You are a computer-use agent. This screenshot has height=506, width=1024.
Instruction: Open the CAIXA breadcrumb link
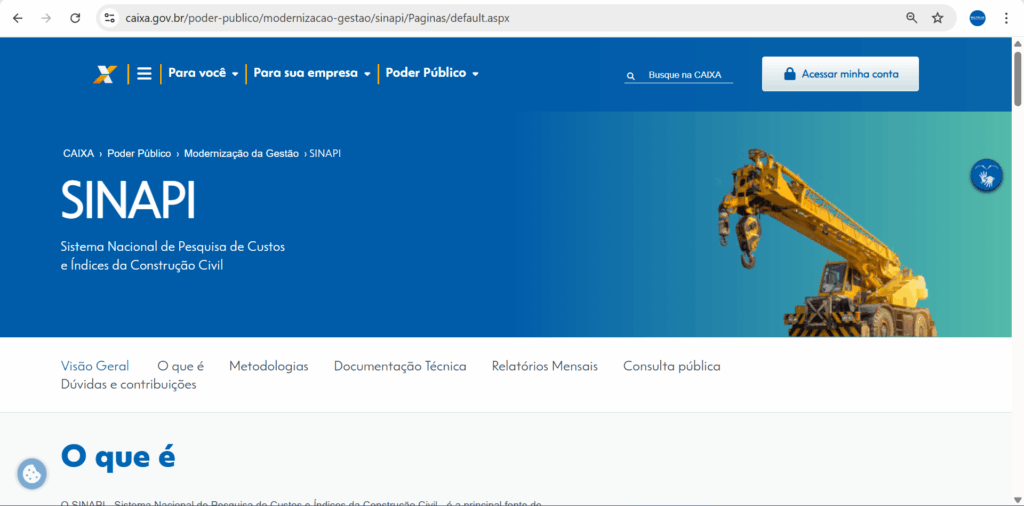pyautogui.click(x=78, y=153)
